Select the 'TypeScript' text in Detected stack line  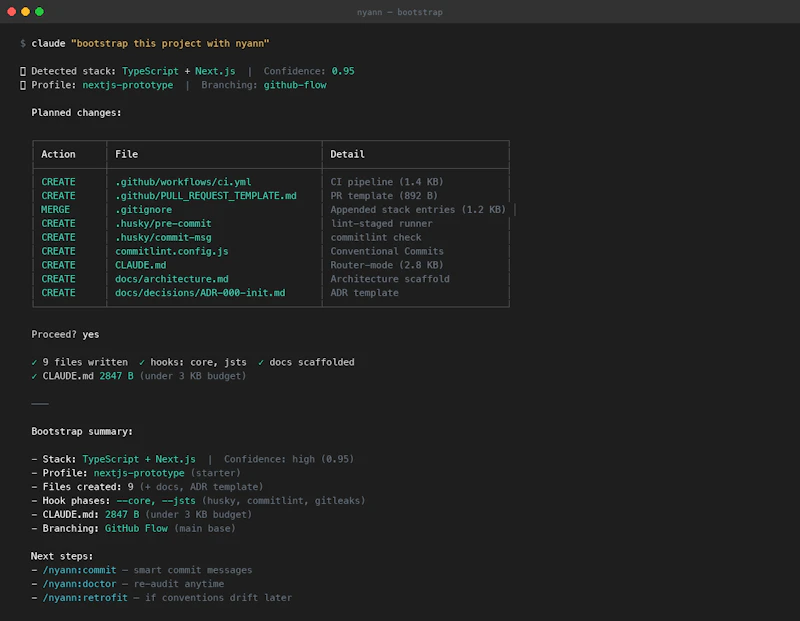pyautogui.click(x=150, y=71)
